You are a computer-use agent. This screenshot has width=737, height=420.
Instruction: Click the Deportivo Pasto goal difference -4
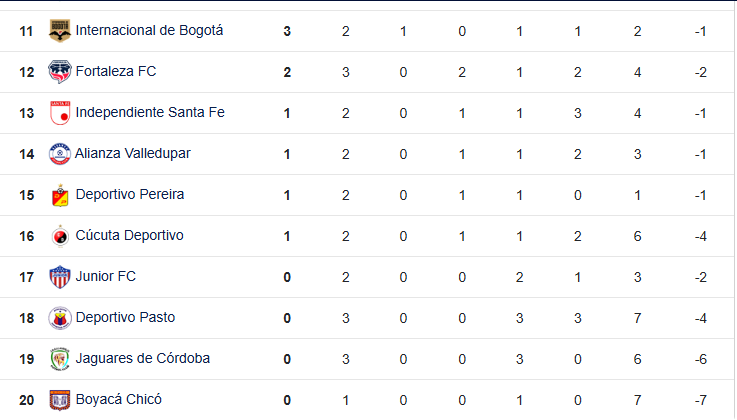point(700,319)
